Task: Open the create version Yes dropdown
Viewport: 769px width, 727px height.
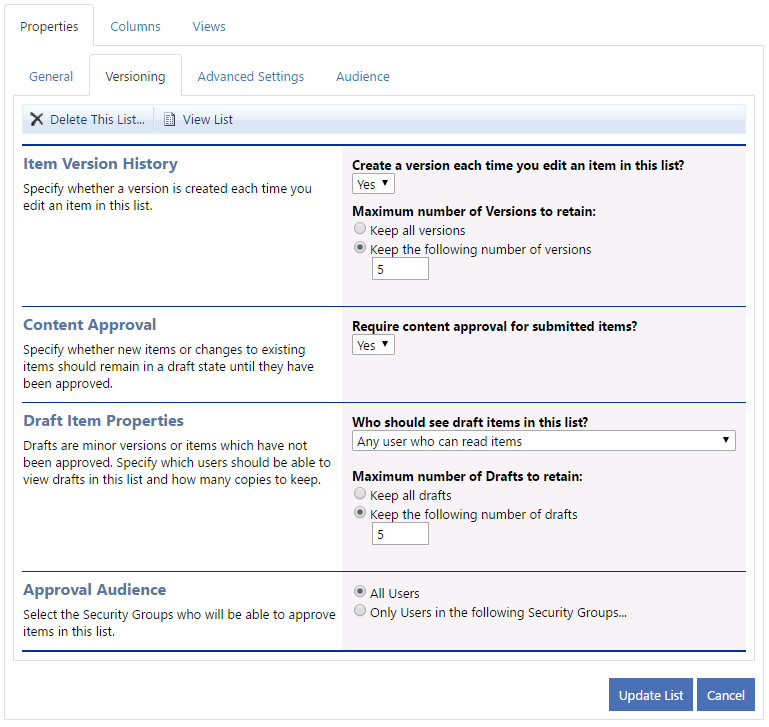Action: point(373,184)
